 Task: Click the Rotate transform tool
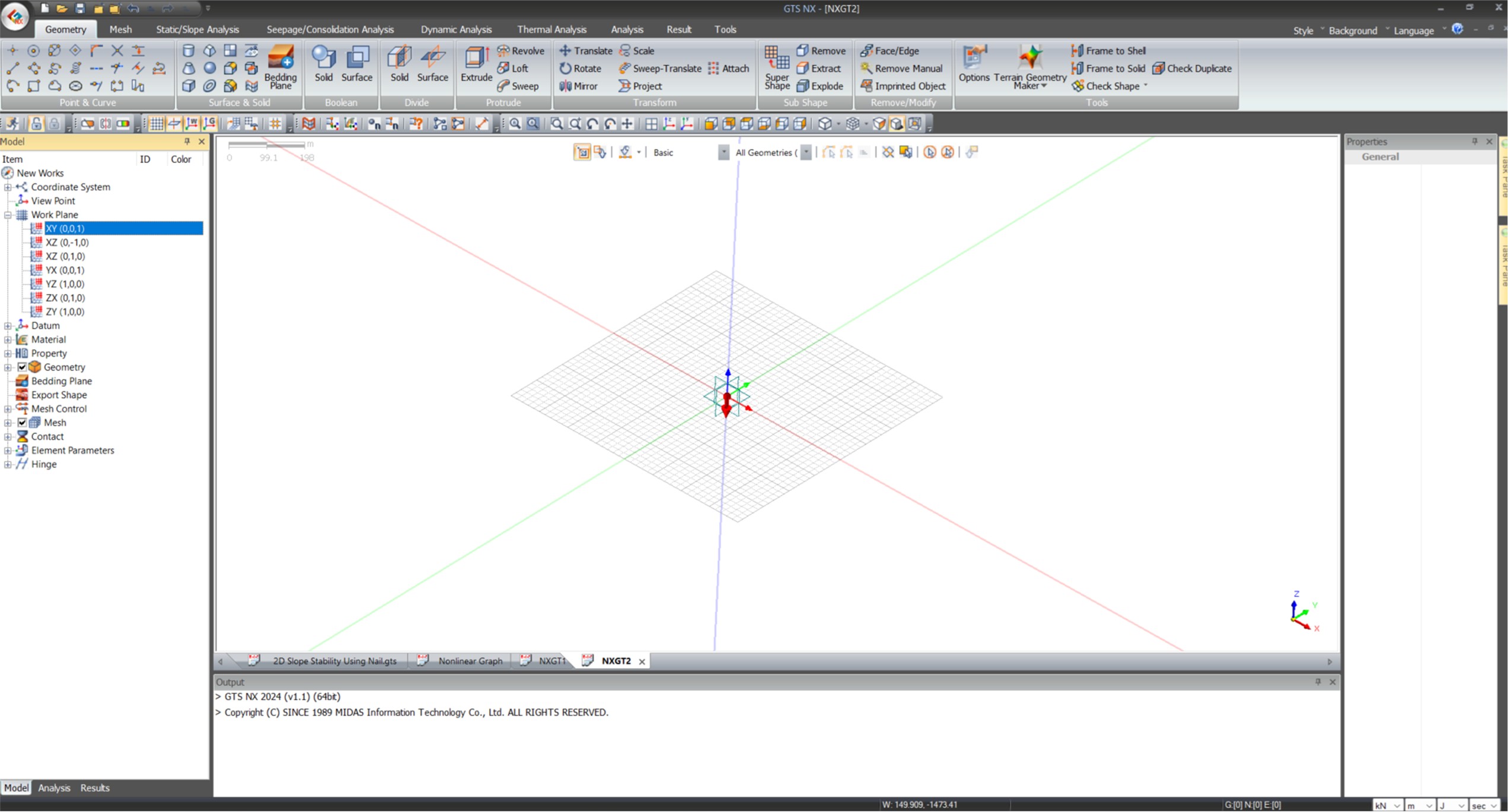pos(581,68)
